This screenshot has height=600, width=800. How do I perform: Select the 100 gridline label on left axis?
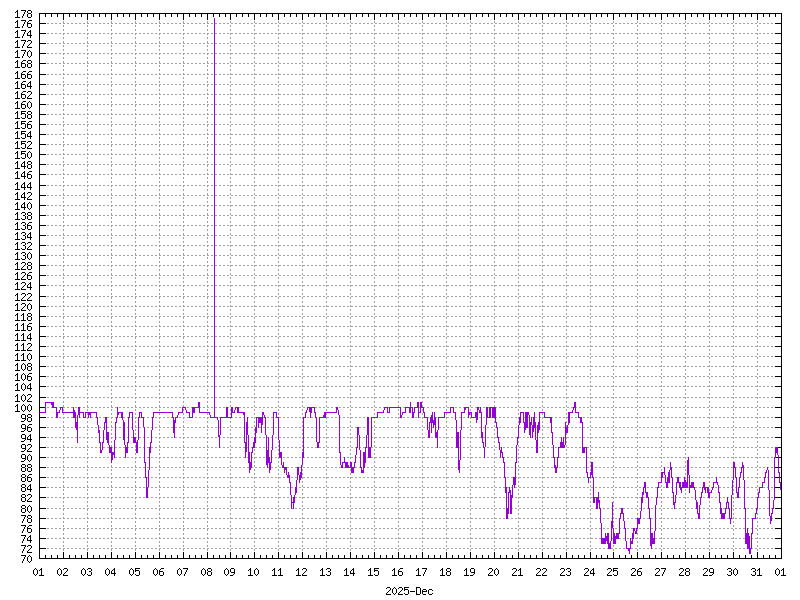(25, 409)
